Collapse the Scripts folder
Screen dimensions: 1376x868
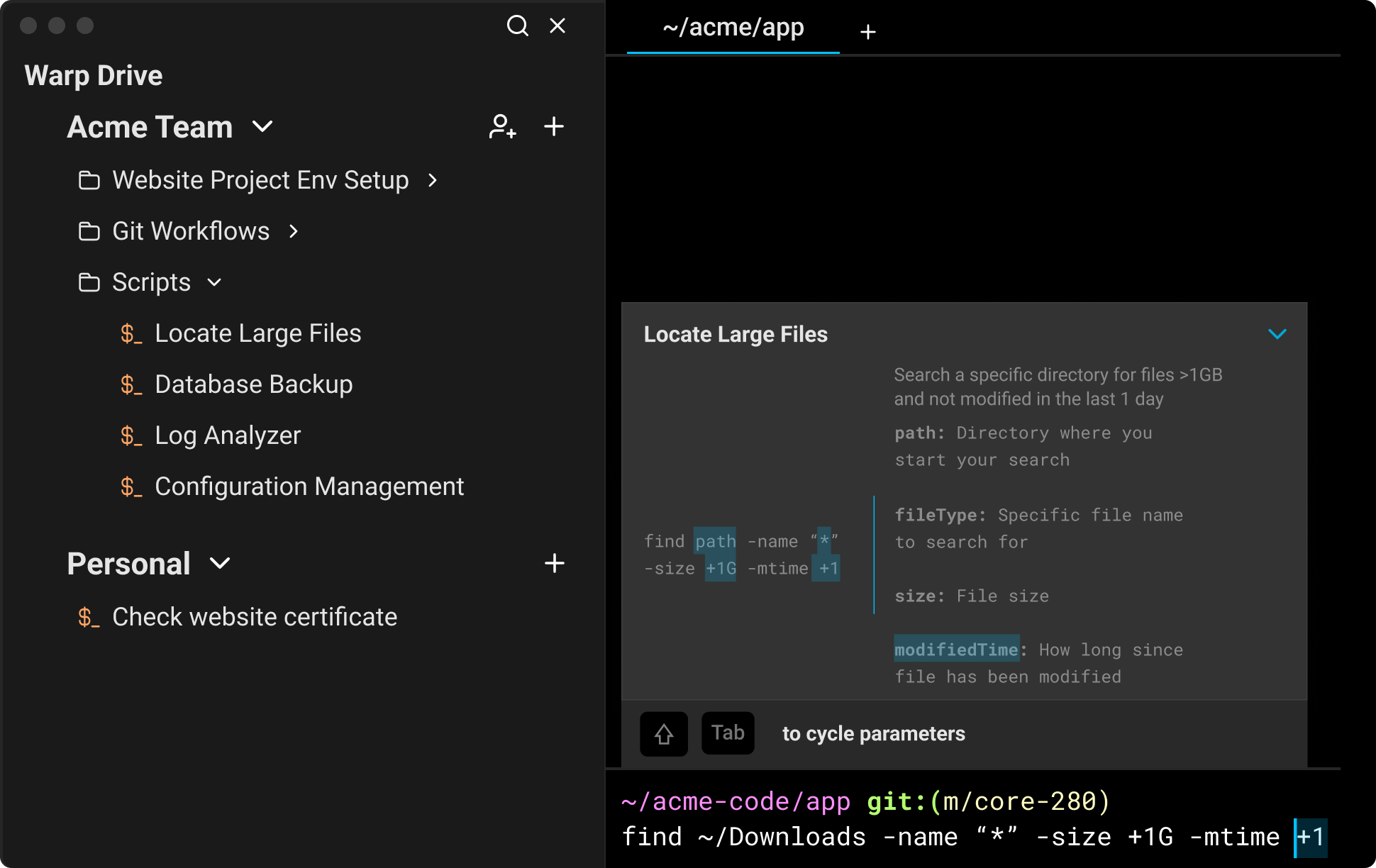215,282
